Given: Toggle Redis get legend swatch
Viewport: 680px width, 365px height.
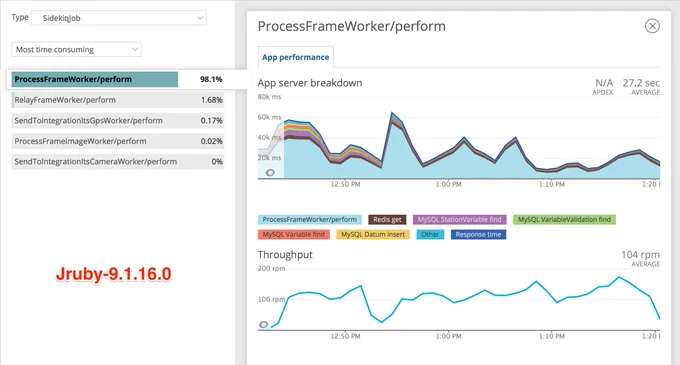Looking at the screenshot, I should click(x=387, y=219).
